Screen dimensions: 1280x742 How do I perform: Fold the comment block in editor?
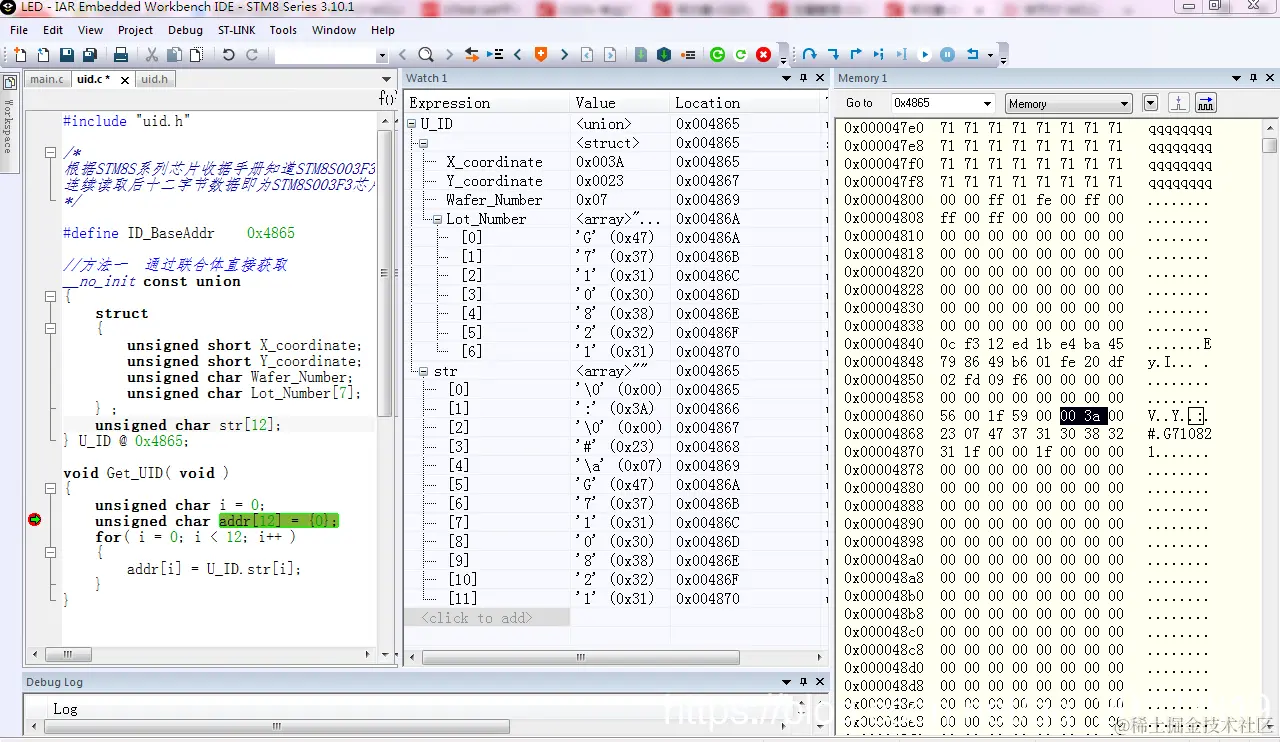(x=50, y=152)
